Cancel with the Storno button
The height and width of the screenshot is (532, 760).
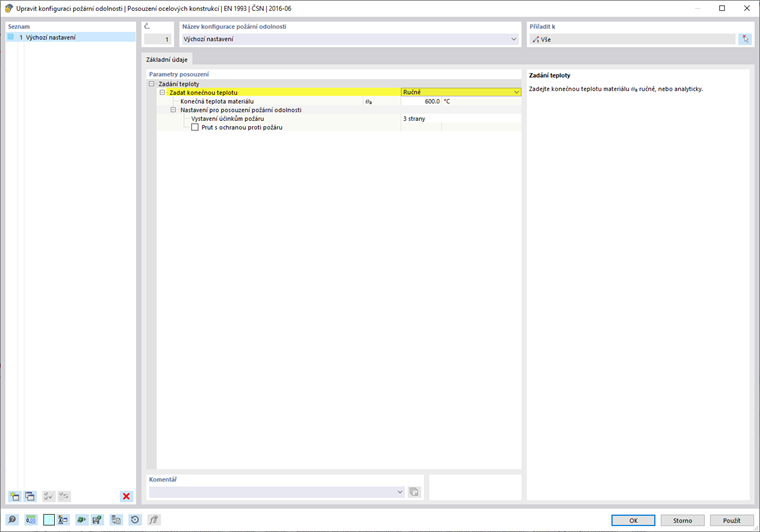click(x=682, y=520)
